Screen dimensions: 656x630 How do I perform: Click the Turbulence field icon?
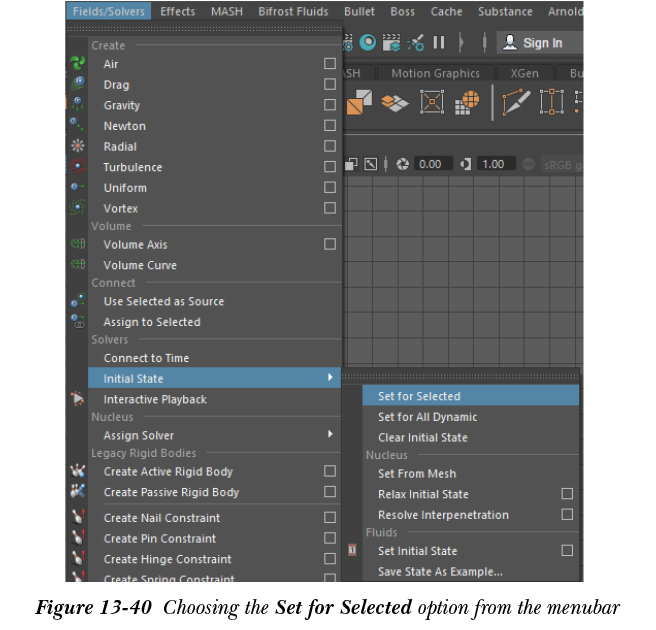click(x=78, y=167)
